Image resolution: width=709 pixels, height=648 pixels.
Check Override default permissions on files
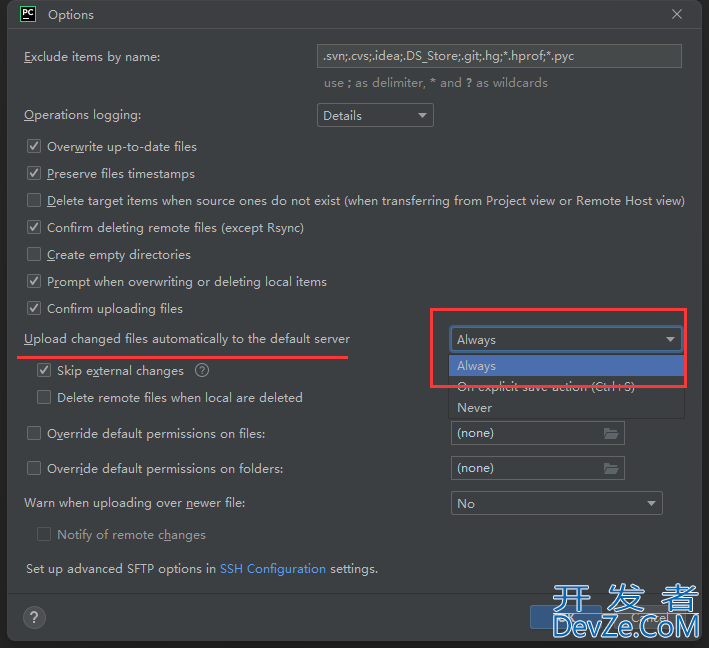coord(34,433)
